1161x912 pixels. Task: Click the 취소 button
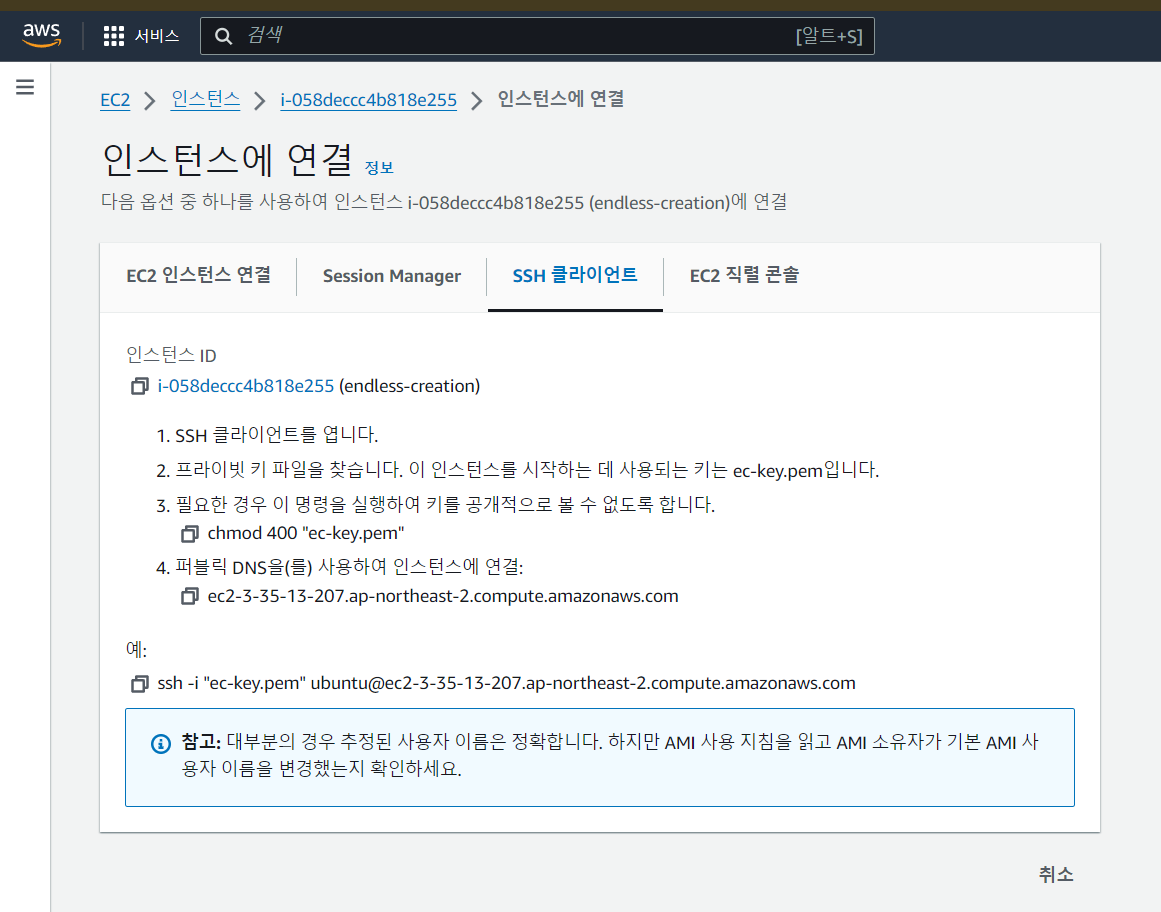[x=1056, y=874]
